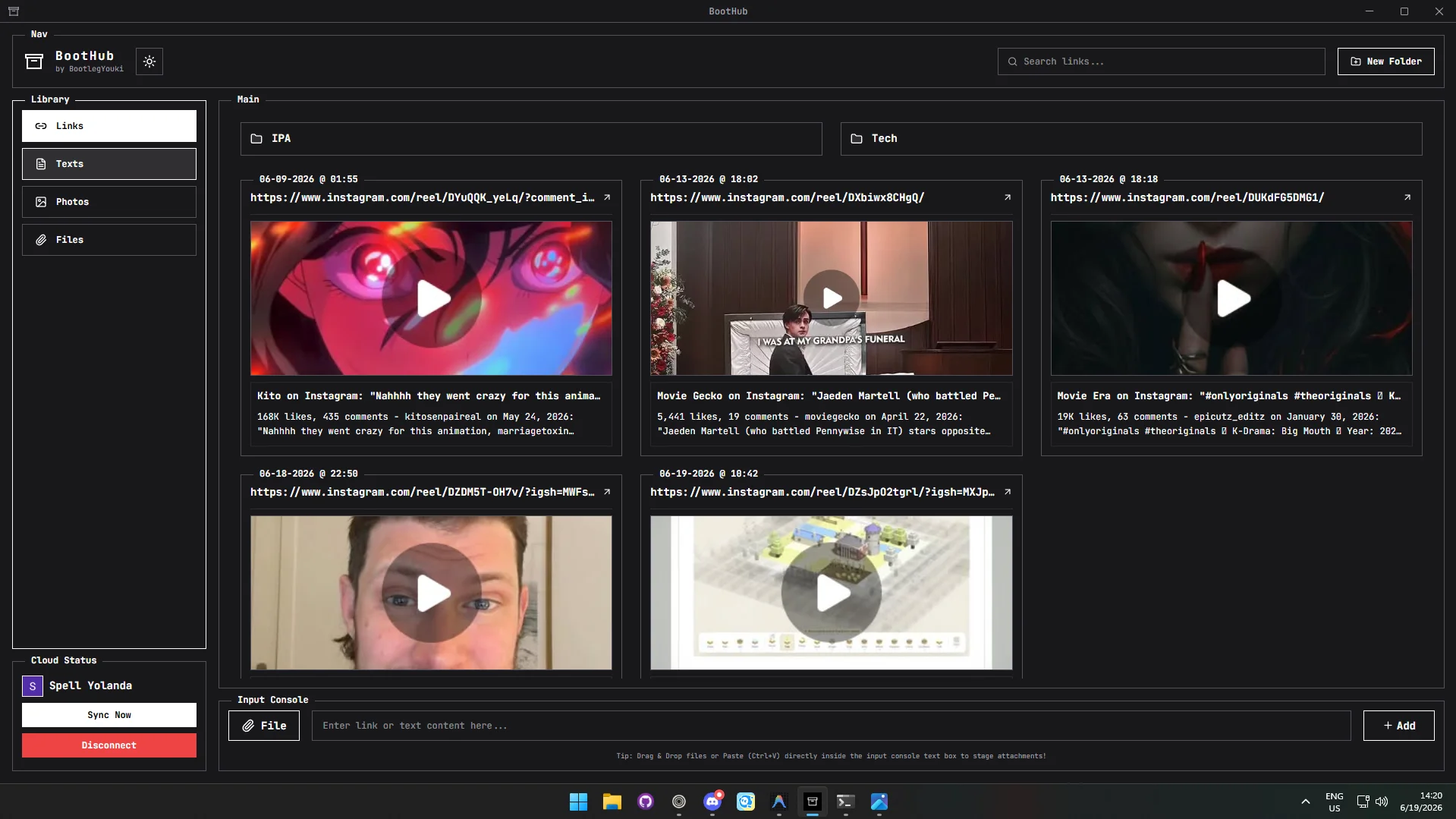Open the DUKdFG5DMG1 Instagram URL text
1456x819 pixels.
pos(1187,197)
